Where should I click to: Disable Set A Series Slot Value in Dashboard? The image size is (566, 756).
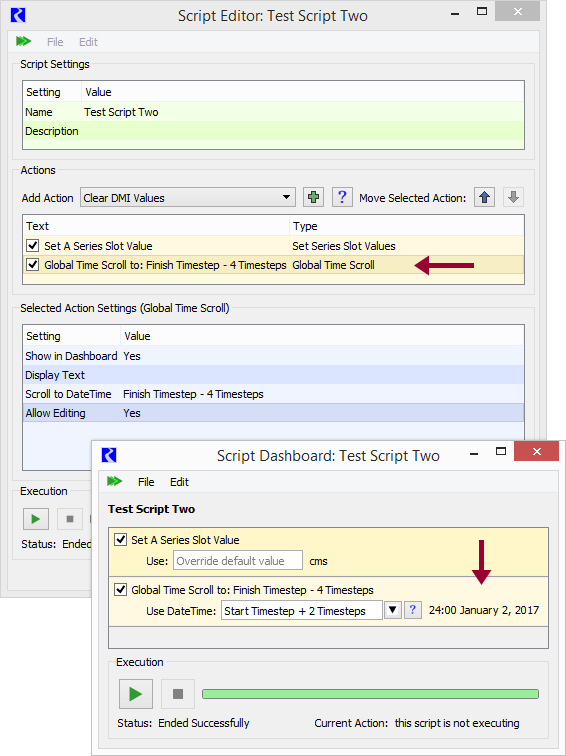click(121, 540)
